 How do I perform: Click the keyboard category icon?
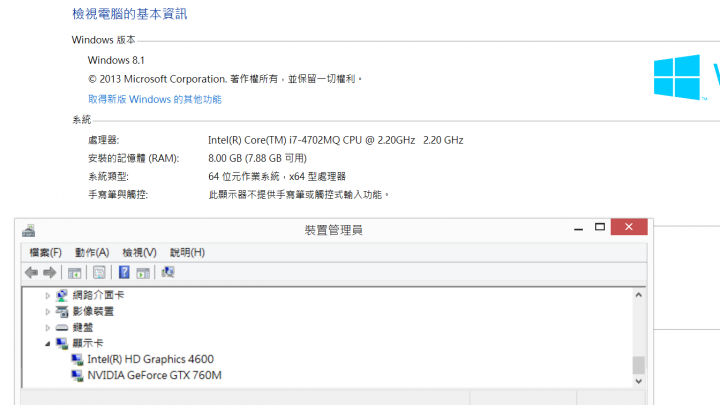click(x=62, y=327)
